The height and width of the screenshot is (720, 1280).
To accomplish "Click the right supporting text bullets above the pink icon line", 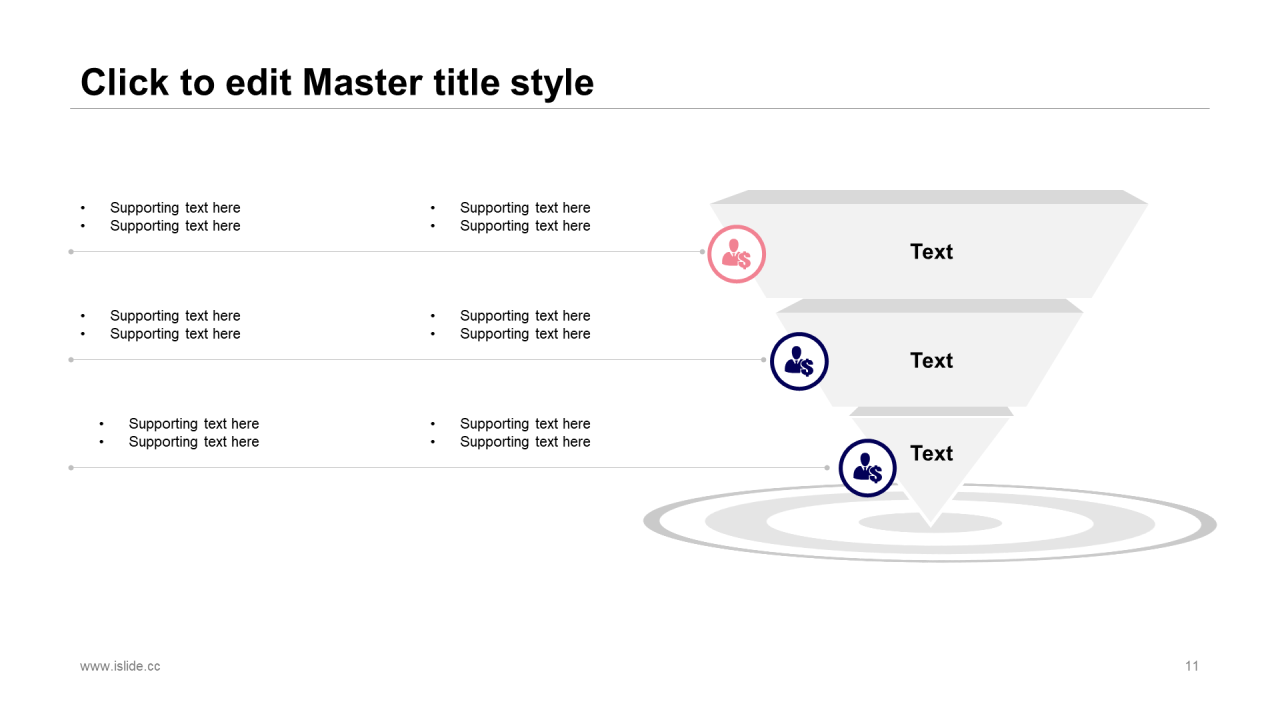I will [511, 217].
